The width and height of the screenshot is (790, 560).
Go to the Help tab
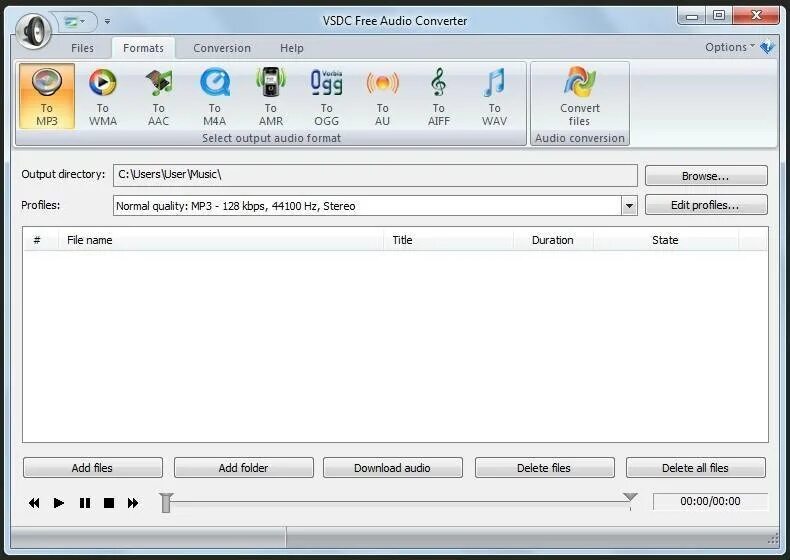[x=292, y=48]
